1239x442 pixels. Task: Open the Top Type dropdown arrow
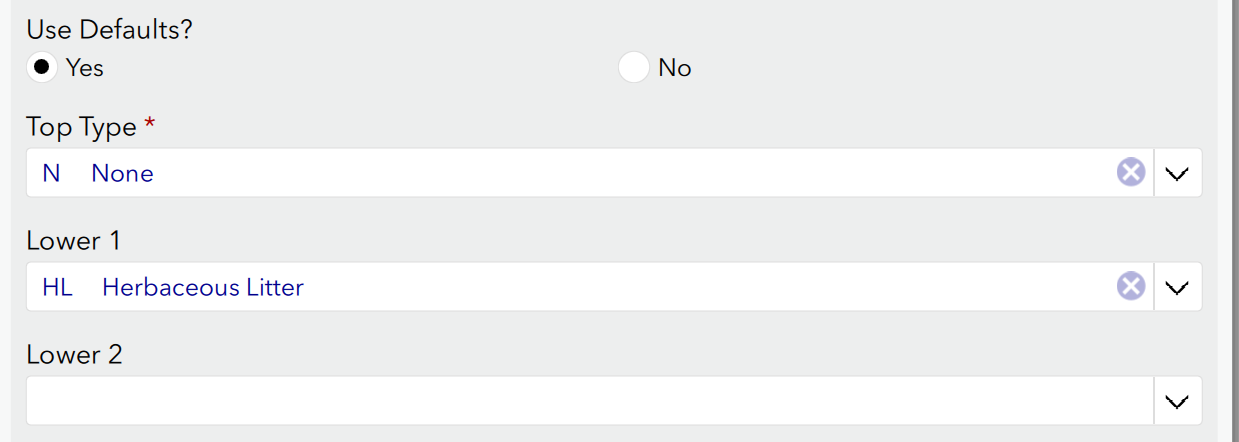click(x=1178, y=173)
